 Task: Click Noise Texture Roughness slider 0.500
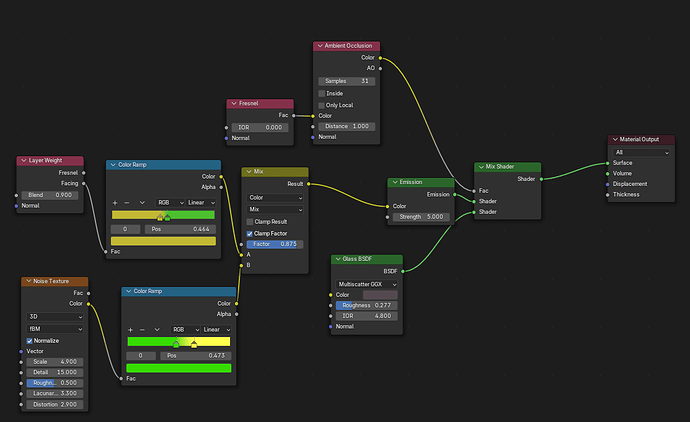pyautogui.click(x=55, y=383)
